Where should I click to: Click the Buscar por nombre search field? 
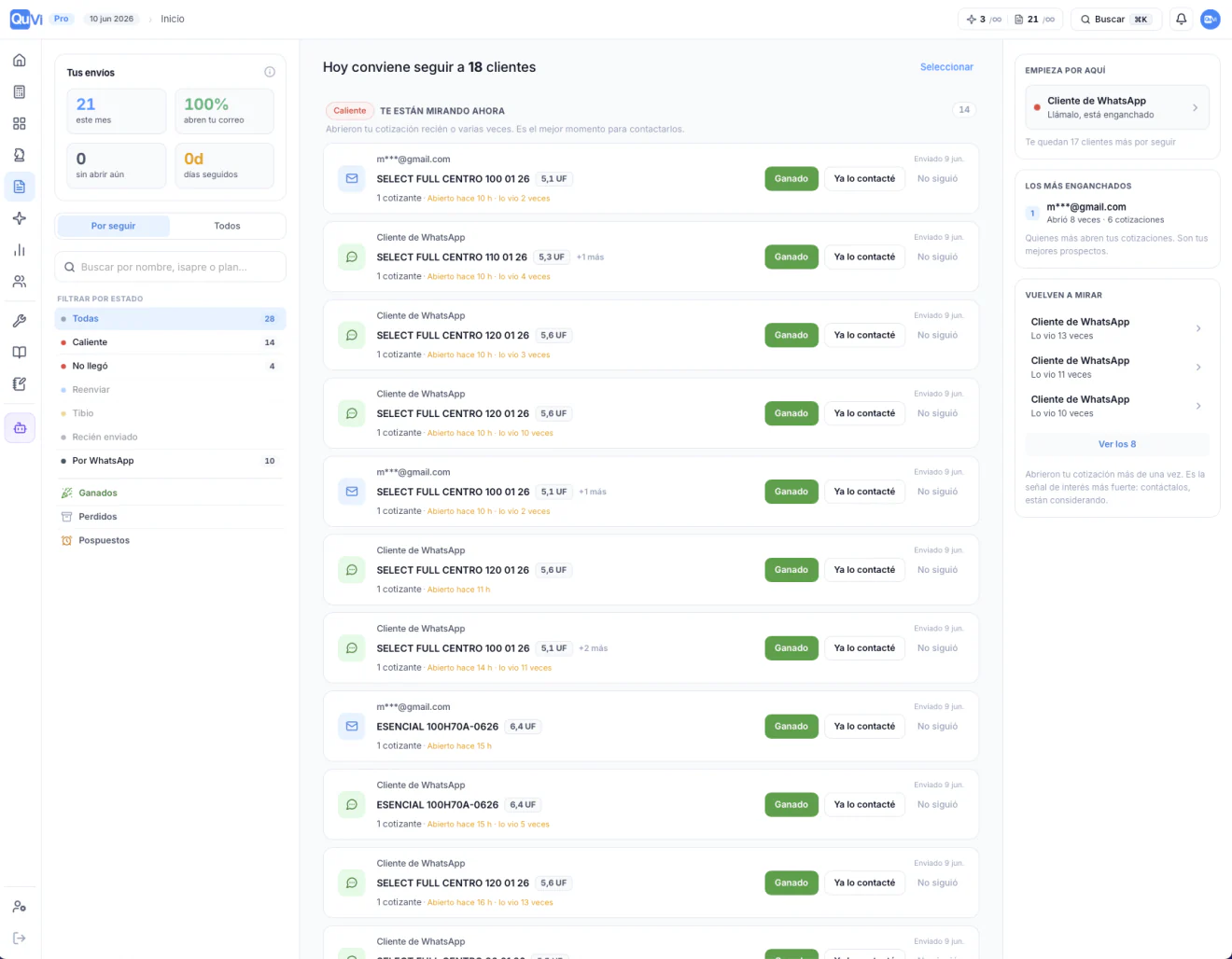tap(170, 267)
